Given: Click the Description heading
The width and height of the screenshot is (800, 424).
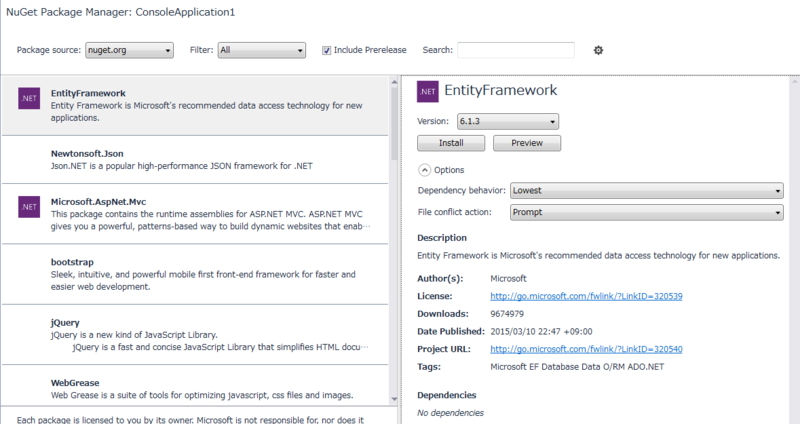Looking at the screenshot, I should coord(442,238).
